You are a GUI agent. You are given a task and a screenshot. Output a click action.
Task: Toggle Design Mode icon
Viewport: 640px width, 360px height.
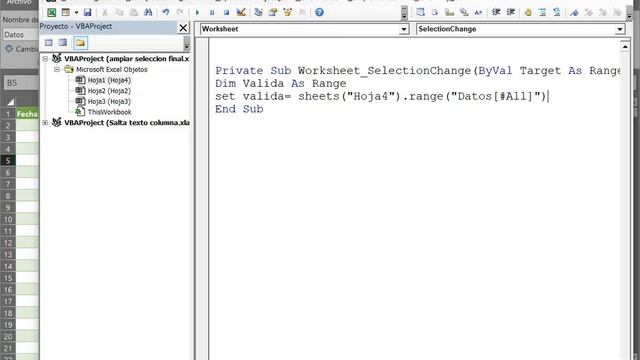click(x=241, y=12)
